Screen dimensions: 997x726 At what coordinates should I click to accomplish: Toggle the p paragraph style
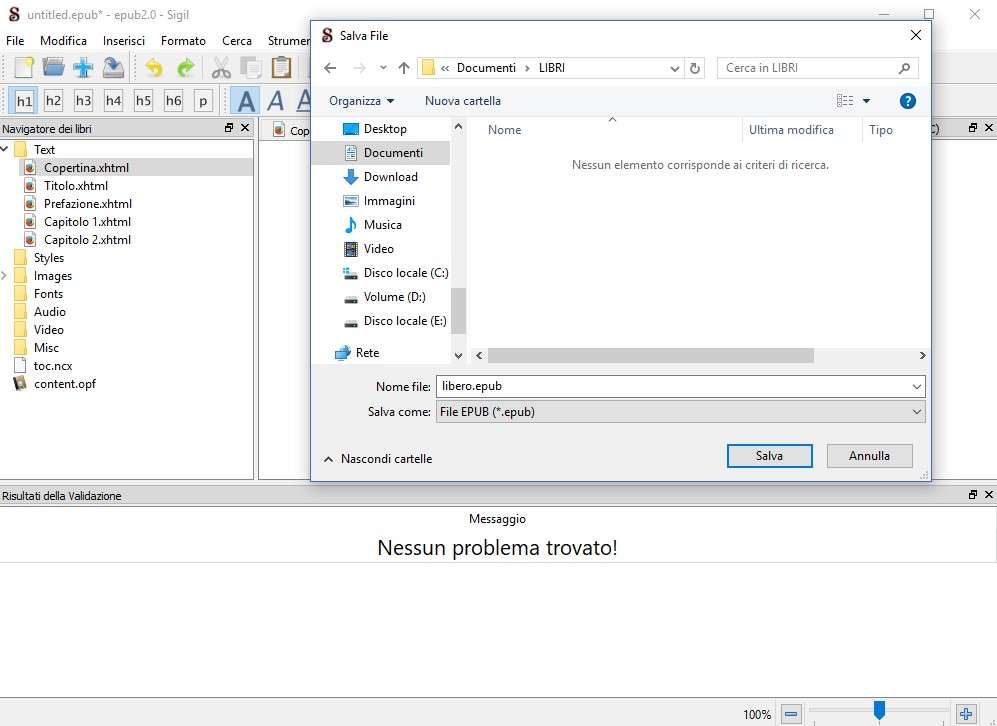point(203,101)
